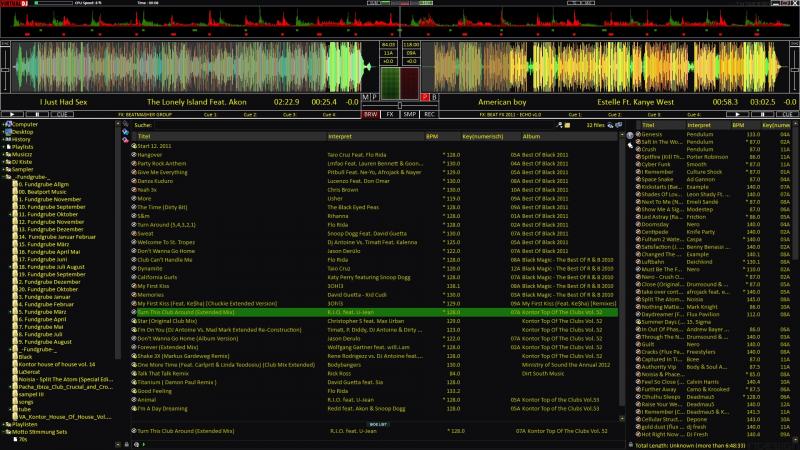The width and height of the screenshot is (800, 450).
Task: Select Kontor house of house vol. 14 folder
Action: [x=57, y=364]
